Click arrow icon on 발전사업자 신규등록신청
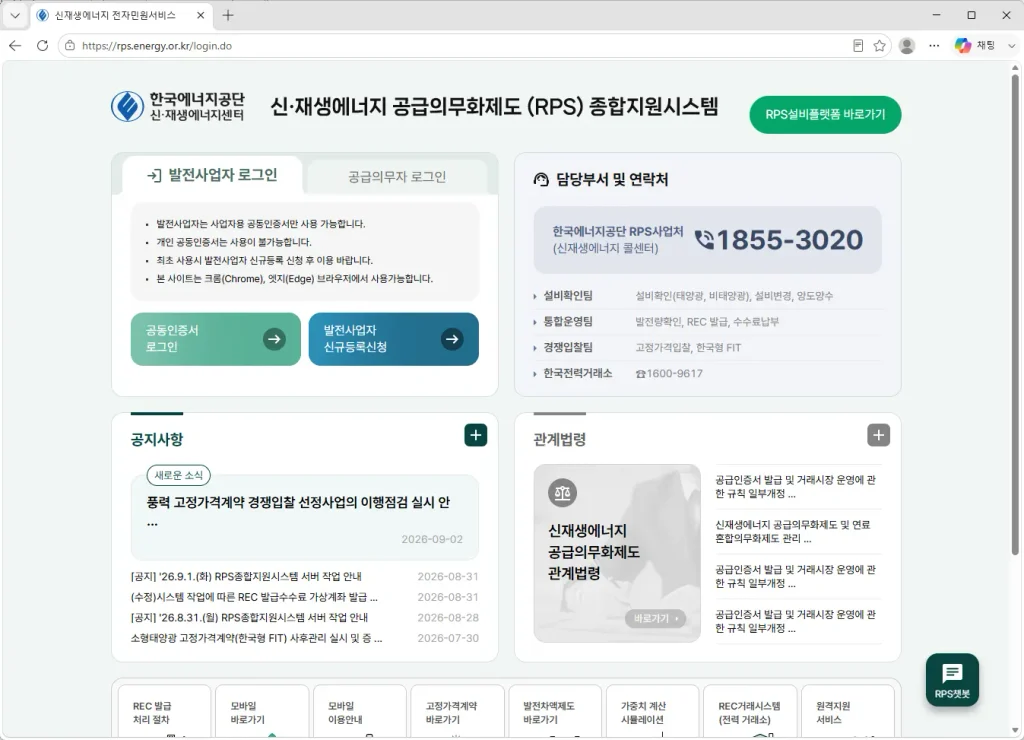 coord(452,339)
